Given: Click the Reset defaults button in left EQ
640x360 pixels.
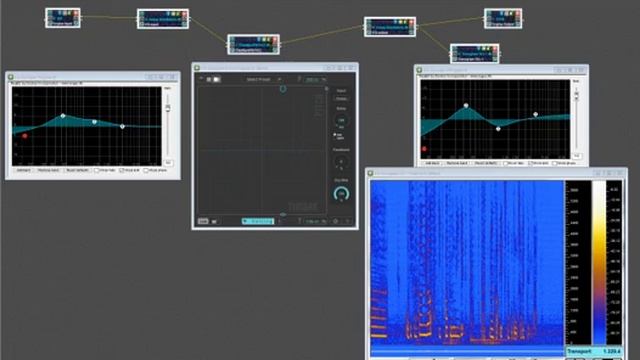Looking at the screenshot, I should [x=77, y=170].
